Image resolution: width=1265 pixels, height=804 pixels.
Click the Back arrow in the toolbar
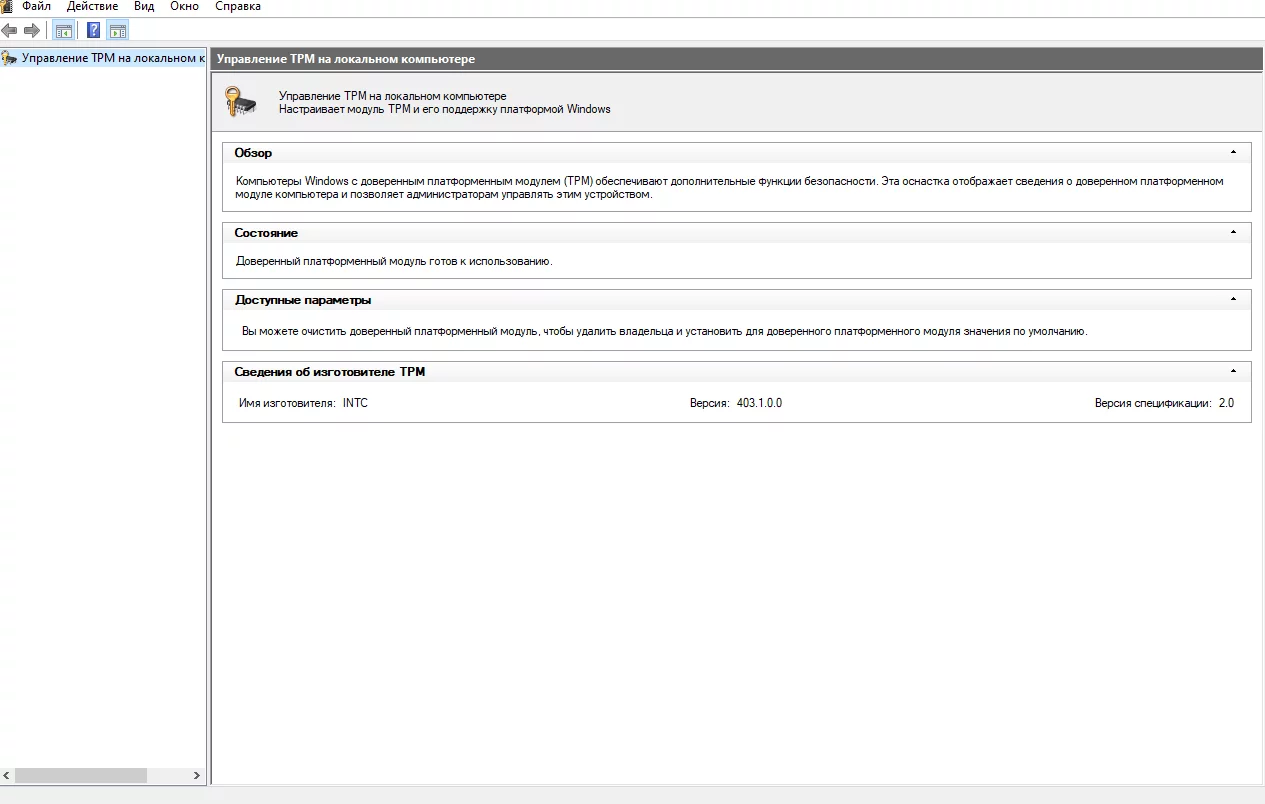click(10, 30)
